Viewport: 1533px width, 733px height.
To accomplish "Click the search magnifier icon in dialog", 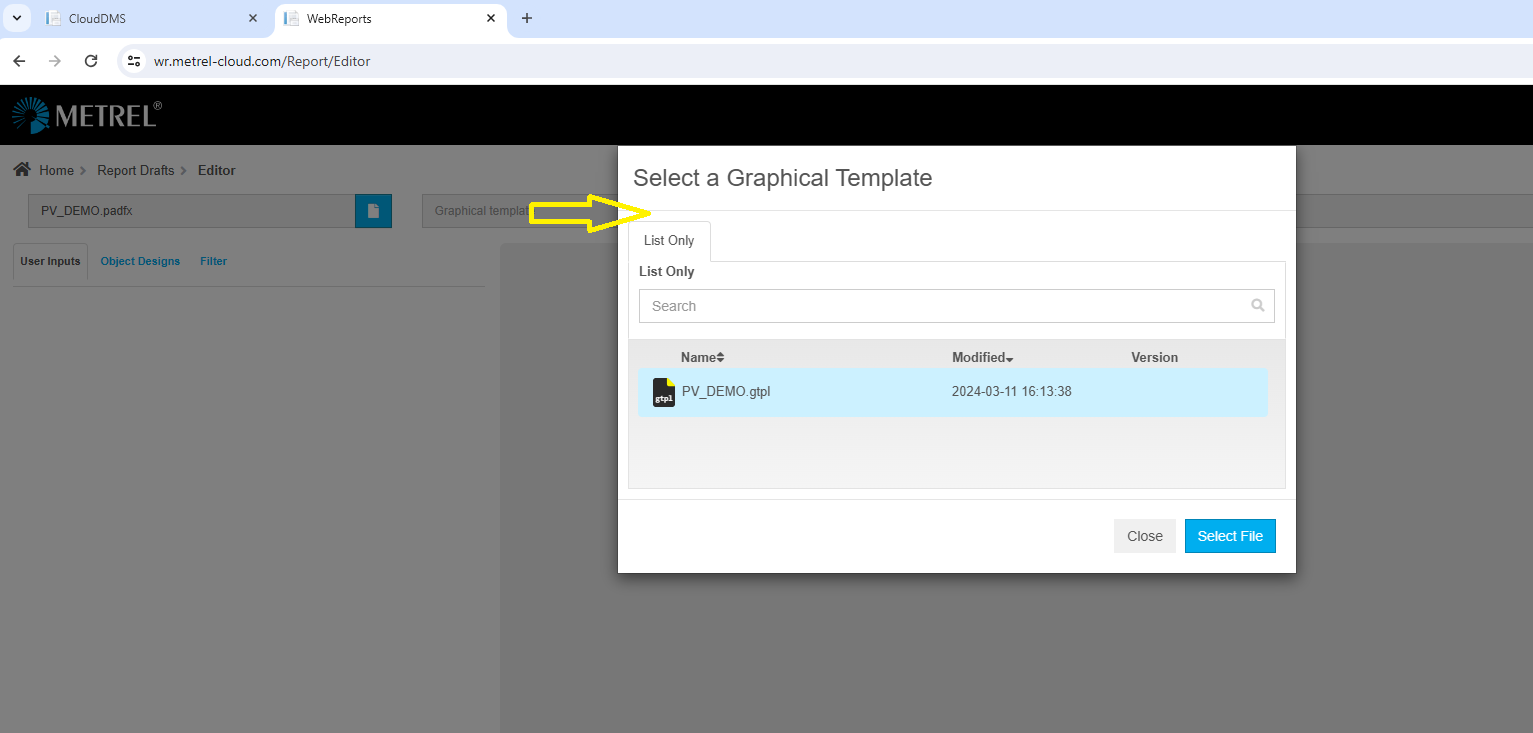I will [x=1257, y=306].
